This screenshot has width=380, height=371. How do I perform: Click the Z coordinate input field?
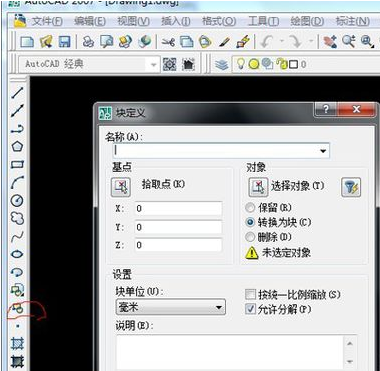pos(178,245)
